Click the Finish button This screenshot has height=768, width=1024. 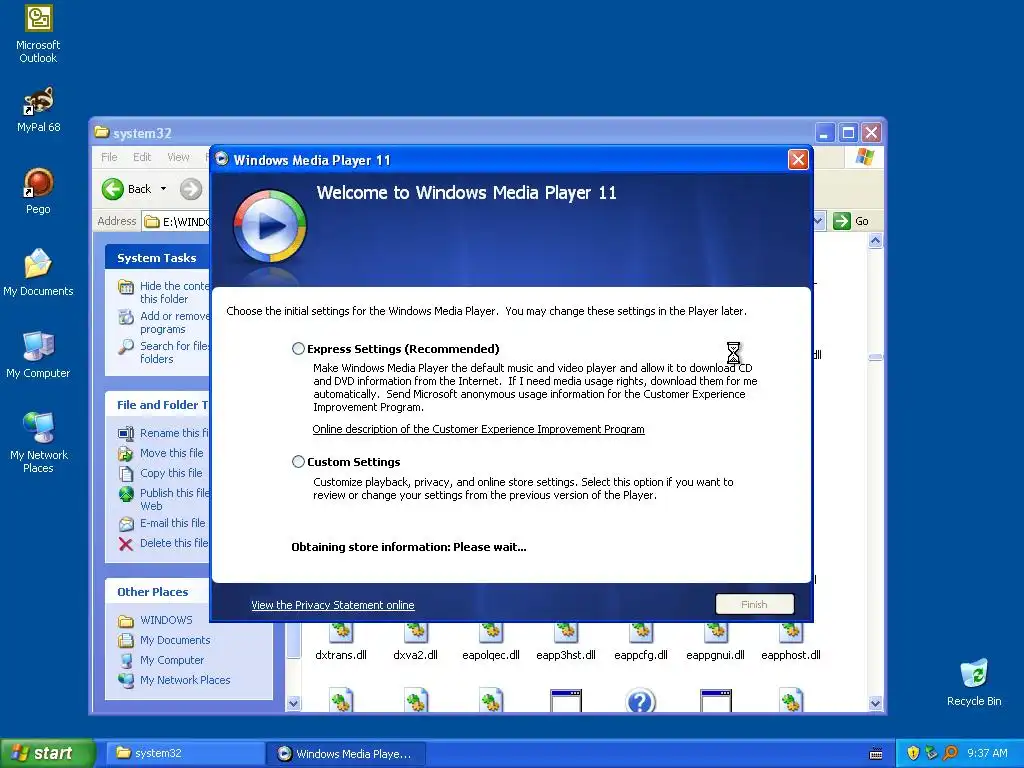pos(754,604)
